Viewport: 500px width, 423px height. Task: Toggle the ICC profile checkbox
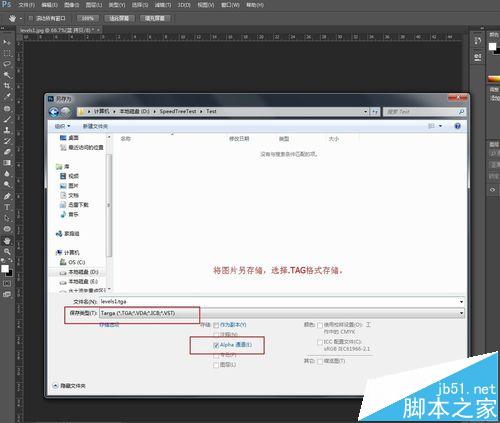click(x=320, y=342)
